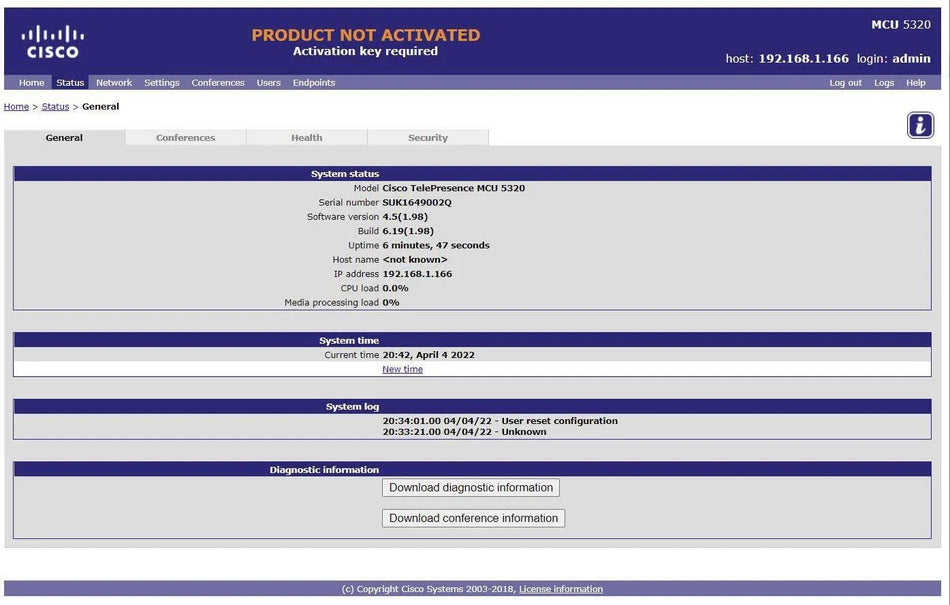950x605 pixels.
Task: Open Conferences in the top navigation bar
Action: (218, 82)
